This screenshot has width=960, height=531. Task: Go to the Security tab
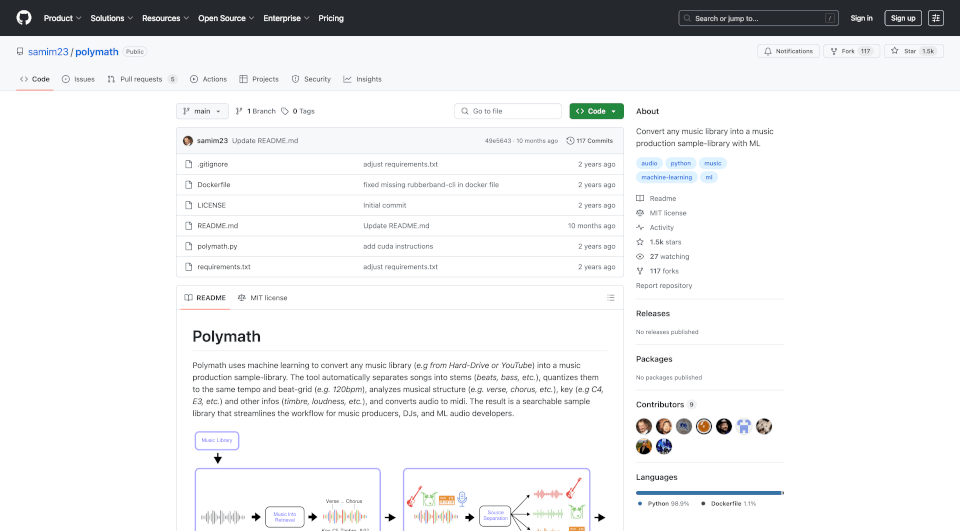(311, 79)
